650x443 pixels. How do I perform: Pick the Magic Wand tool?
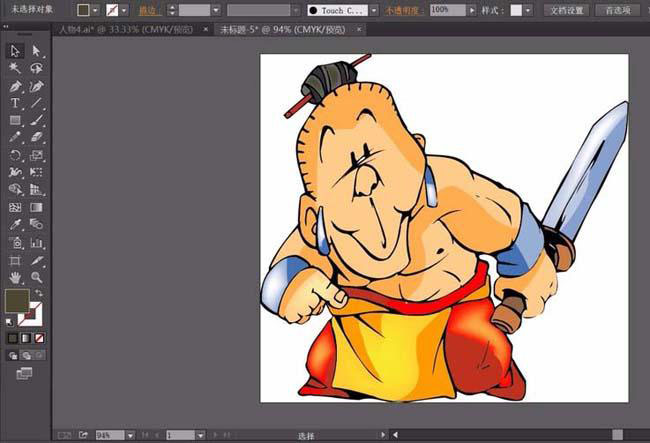15,68
